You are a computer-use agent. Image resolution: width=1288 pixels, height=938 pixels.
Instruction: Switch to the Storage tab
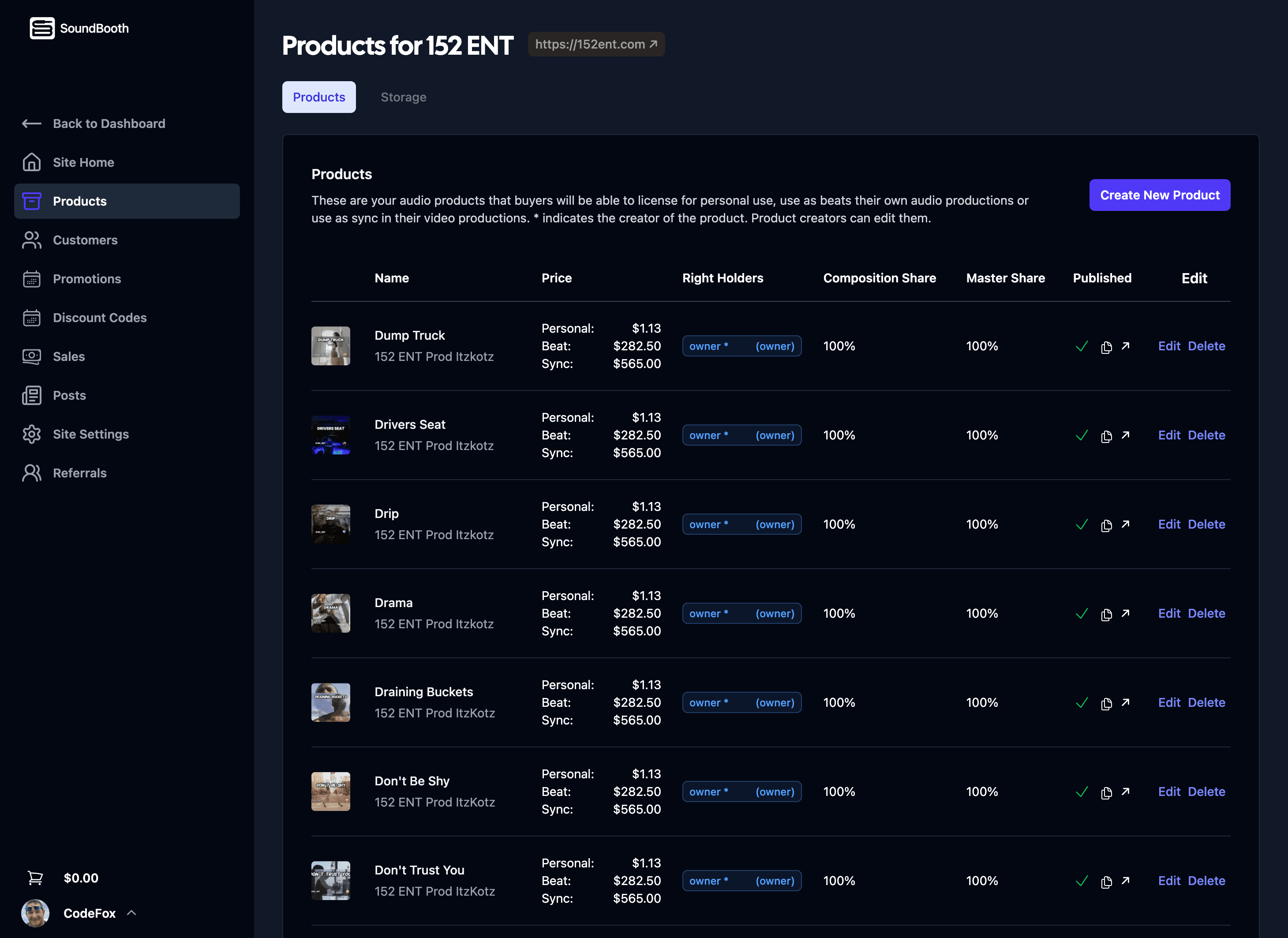[403, 97]
